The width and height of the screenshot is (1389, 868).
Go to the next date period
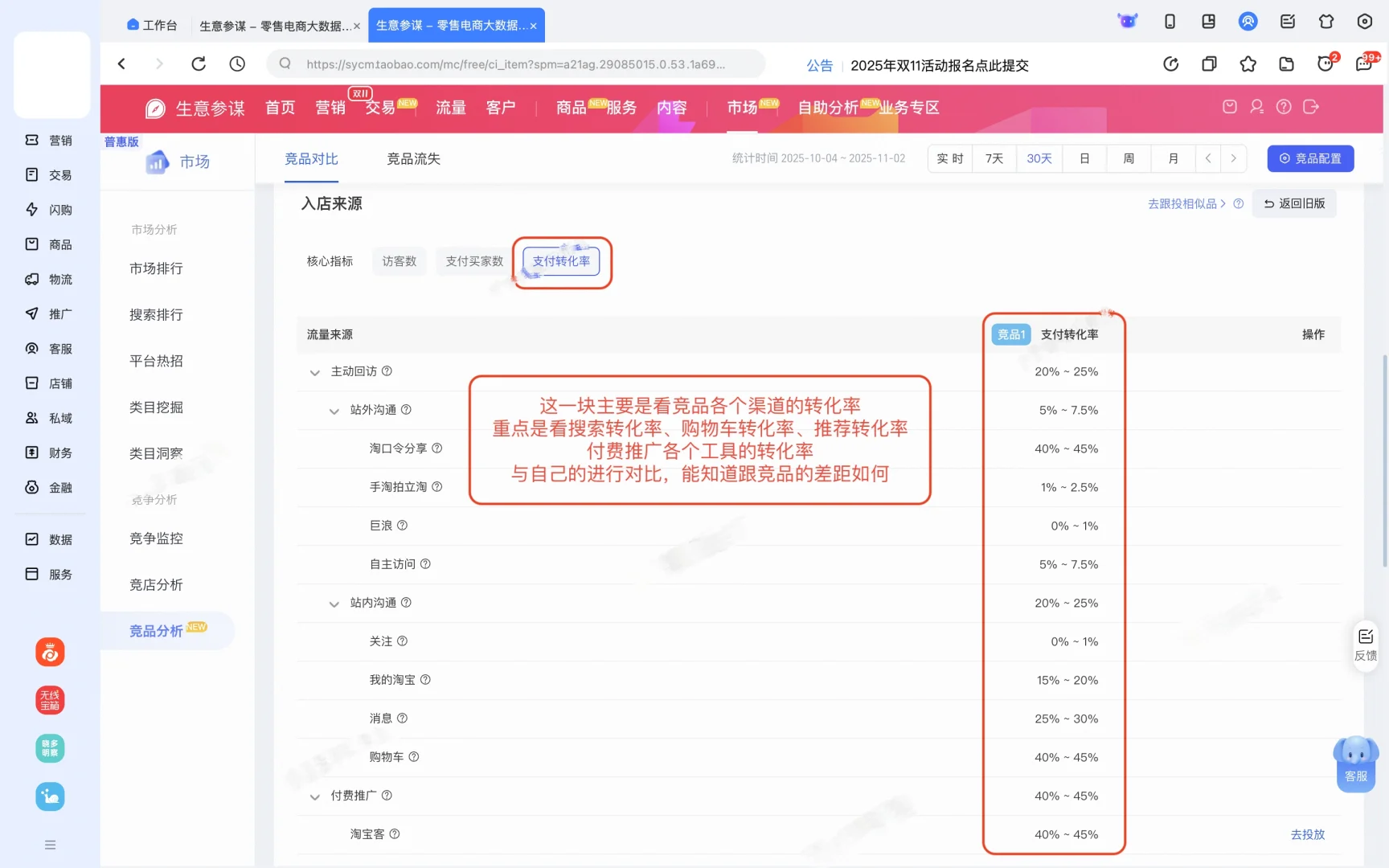[x=1234, y=159]
